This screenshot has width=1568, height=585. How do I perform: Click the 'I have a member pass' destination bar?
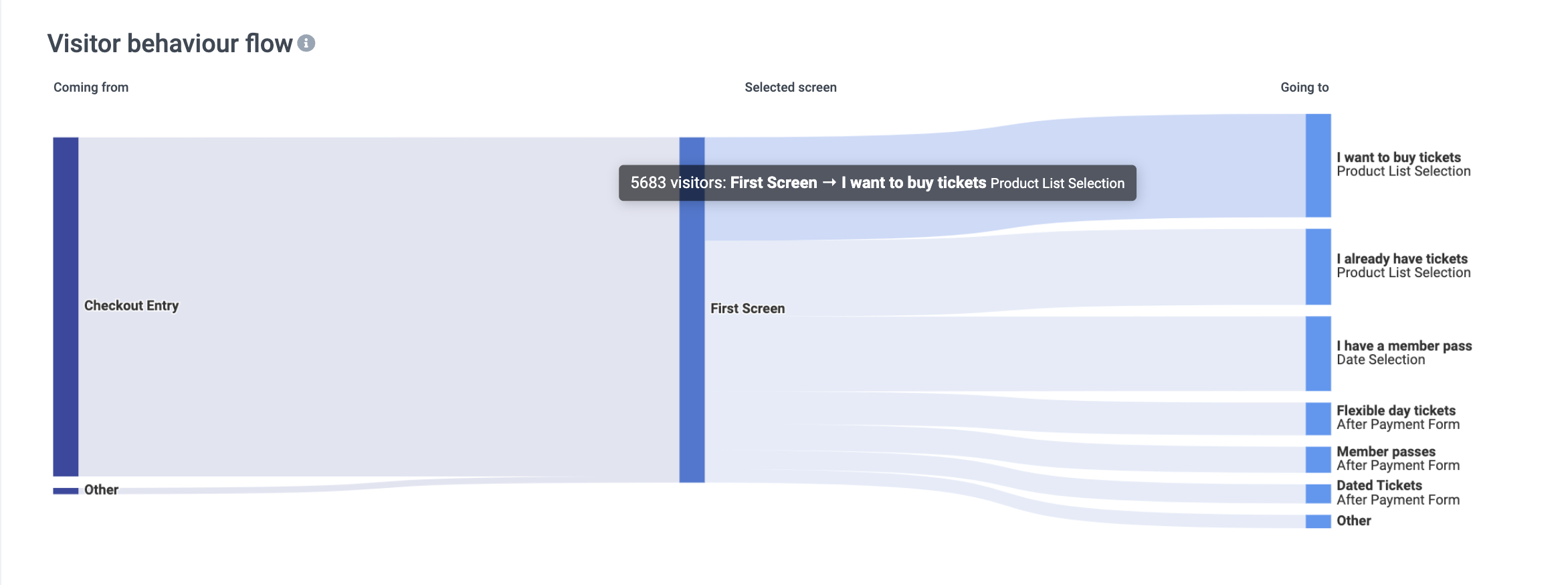coord(1318,353)
